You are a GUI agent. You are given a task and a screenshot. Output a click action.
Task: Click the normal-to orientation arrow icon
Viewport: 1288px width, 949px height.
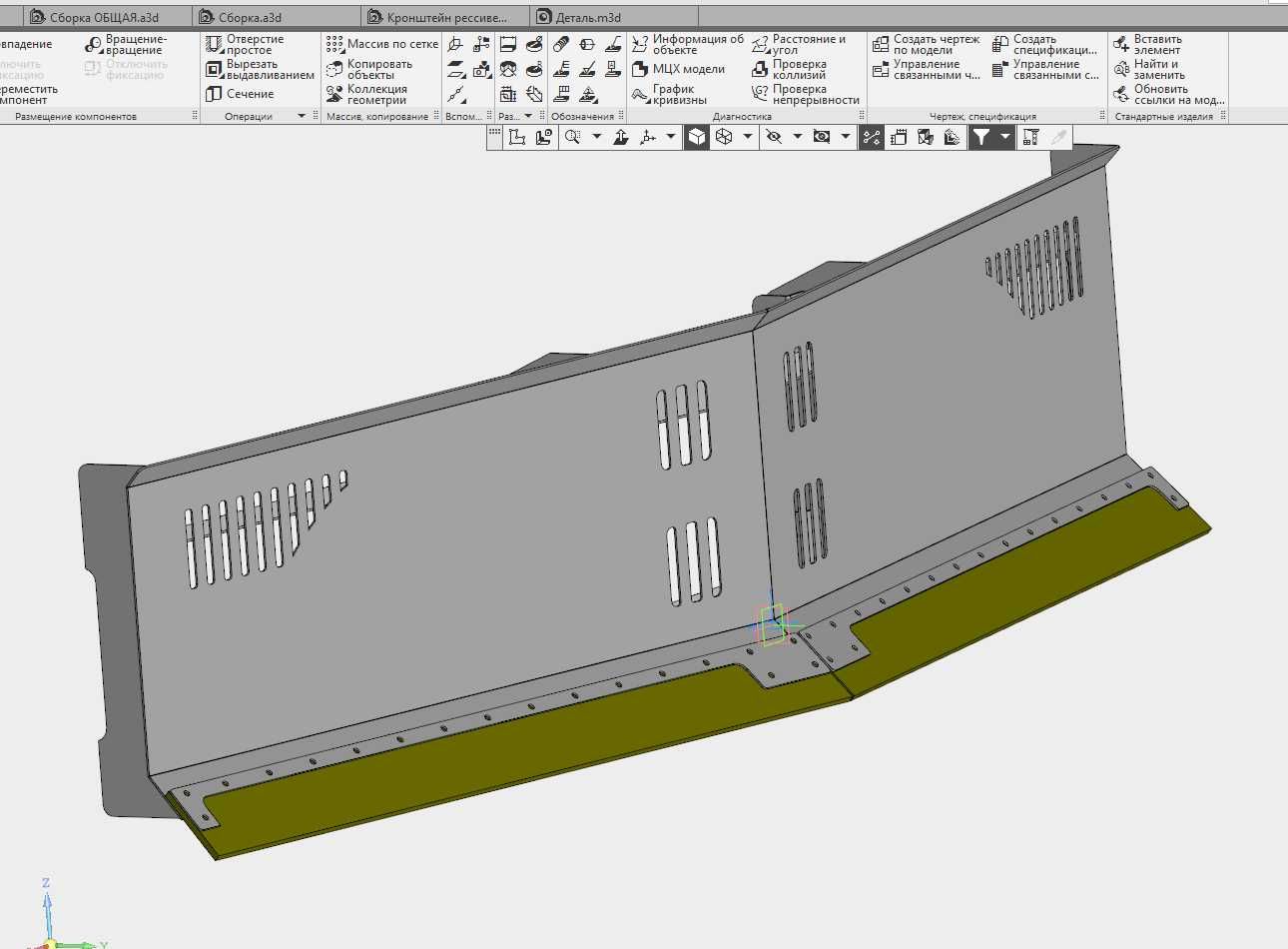(620, 137)
